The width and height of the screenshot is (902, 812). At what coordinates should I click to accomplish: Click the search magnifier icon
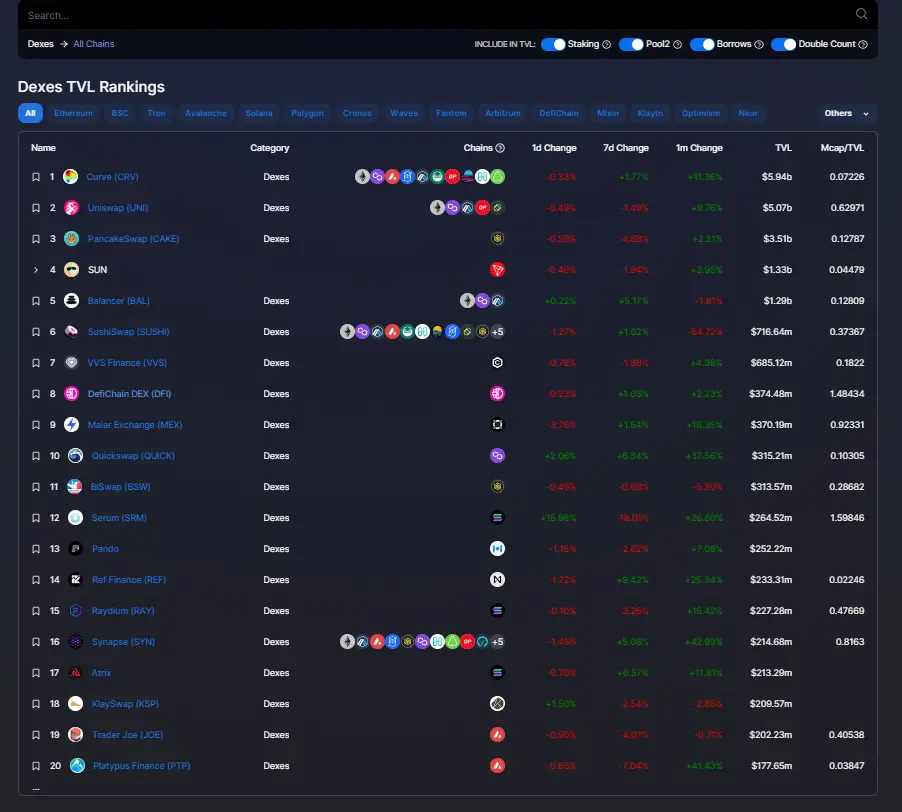(x=861, y=14)
